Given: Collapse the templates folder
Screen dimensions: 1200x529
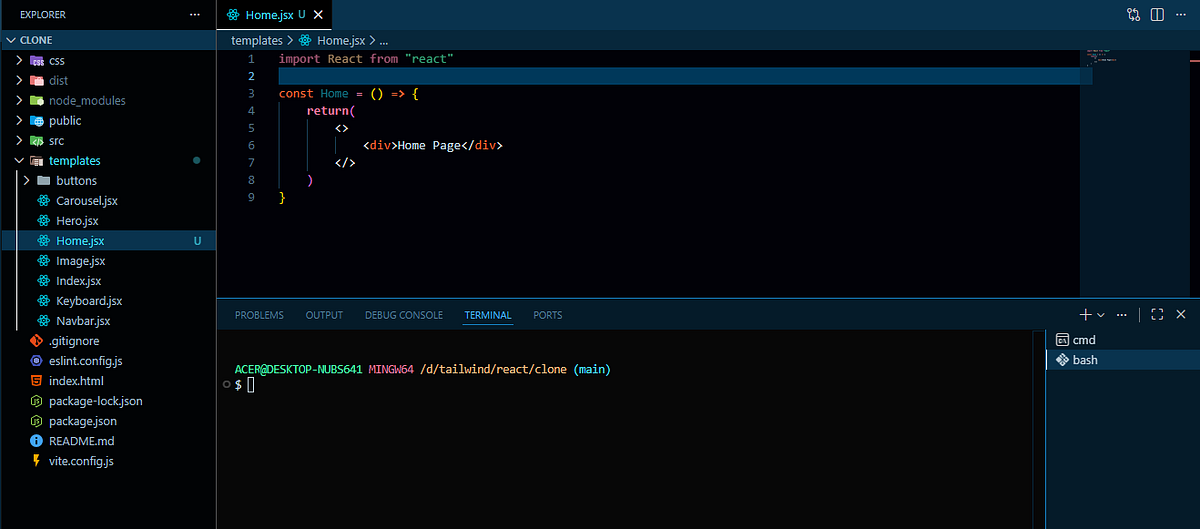Looking at the screenshot, I should click(109, 160).
